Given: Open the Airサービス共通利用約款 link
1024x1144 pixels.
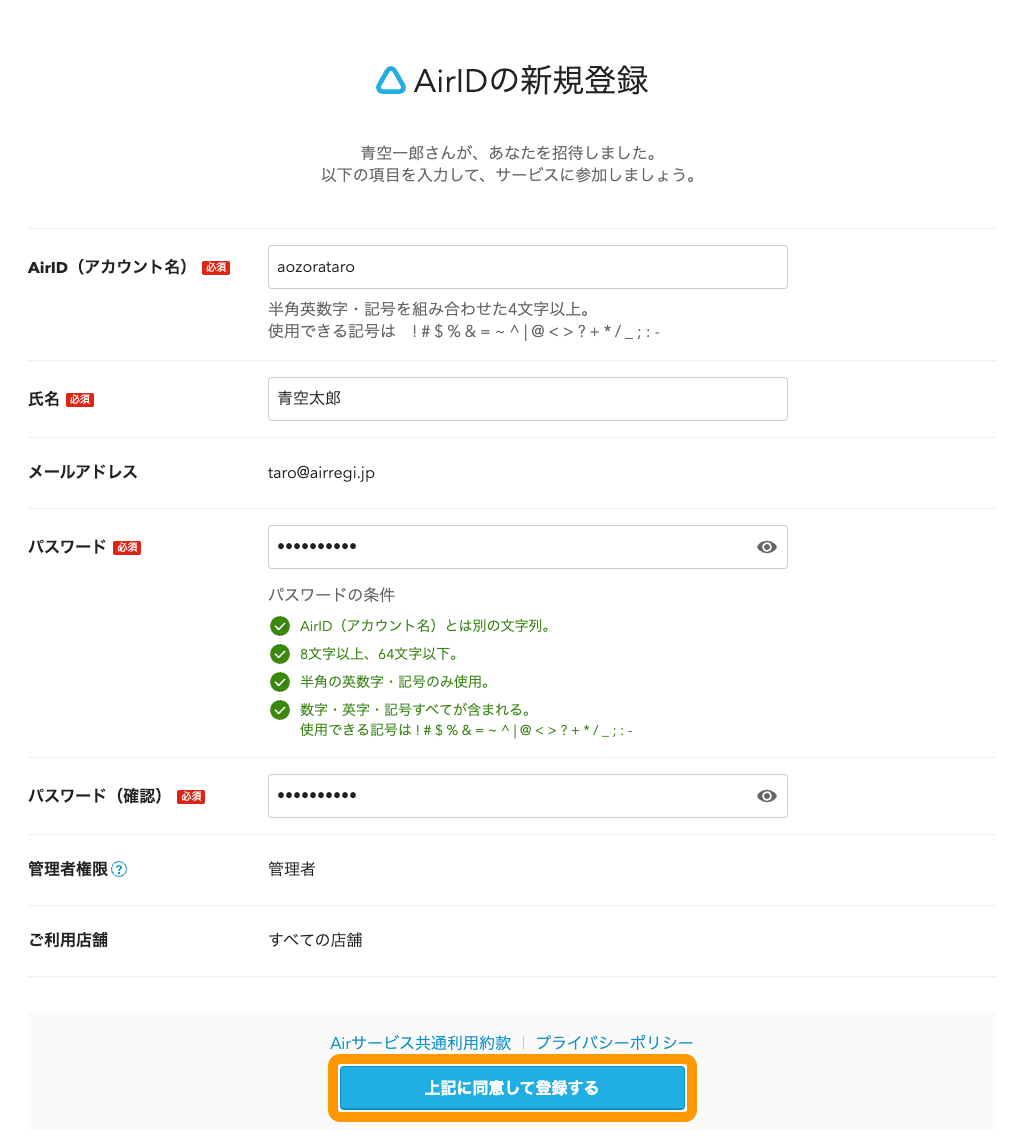Looking at the screenshot, I should [421, 1043].
